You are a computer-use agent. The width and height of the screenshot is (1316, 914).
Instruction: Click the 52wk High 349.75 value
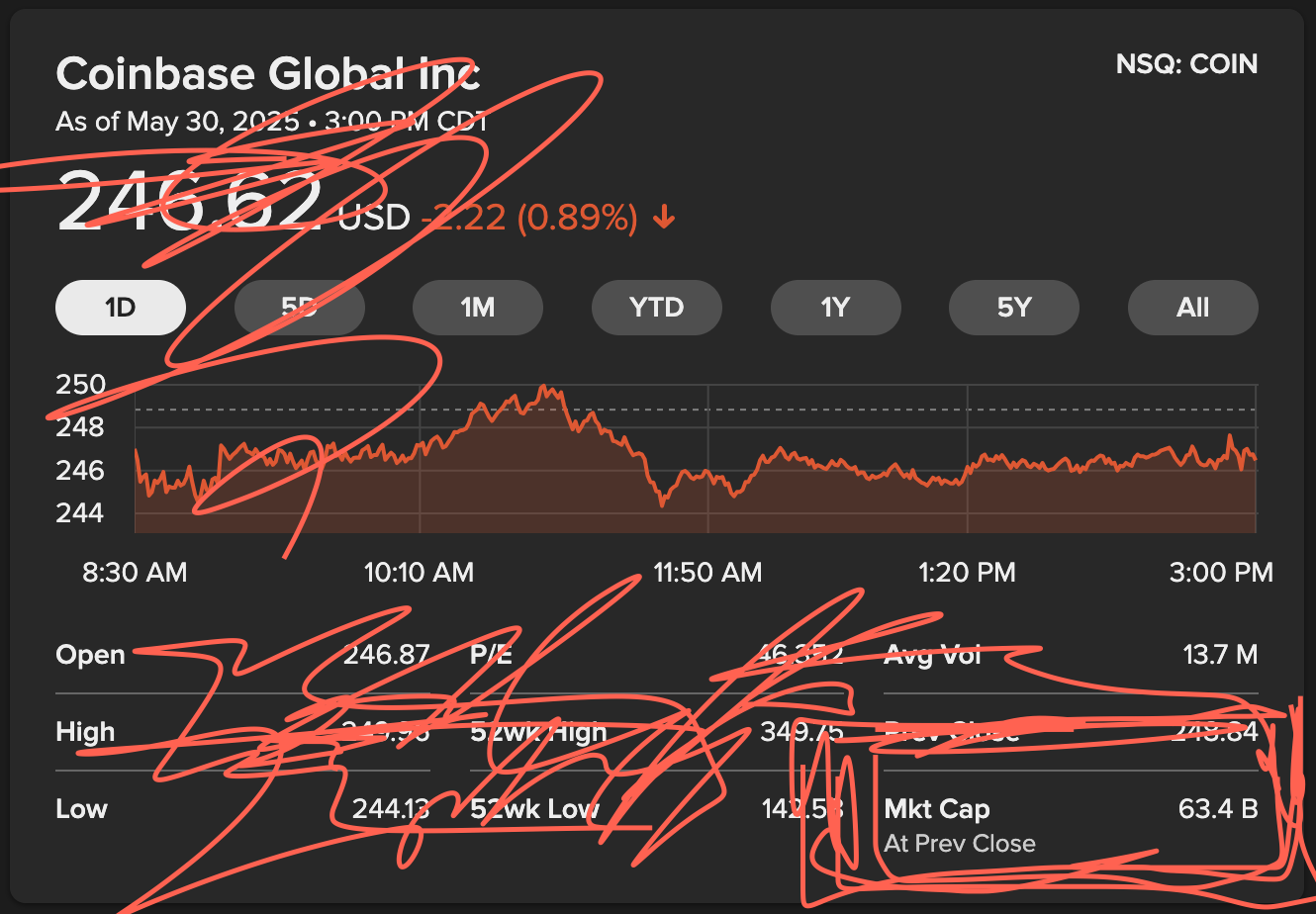pyautogui.click(x=801, y=732)
